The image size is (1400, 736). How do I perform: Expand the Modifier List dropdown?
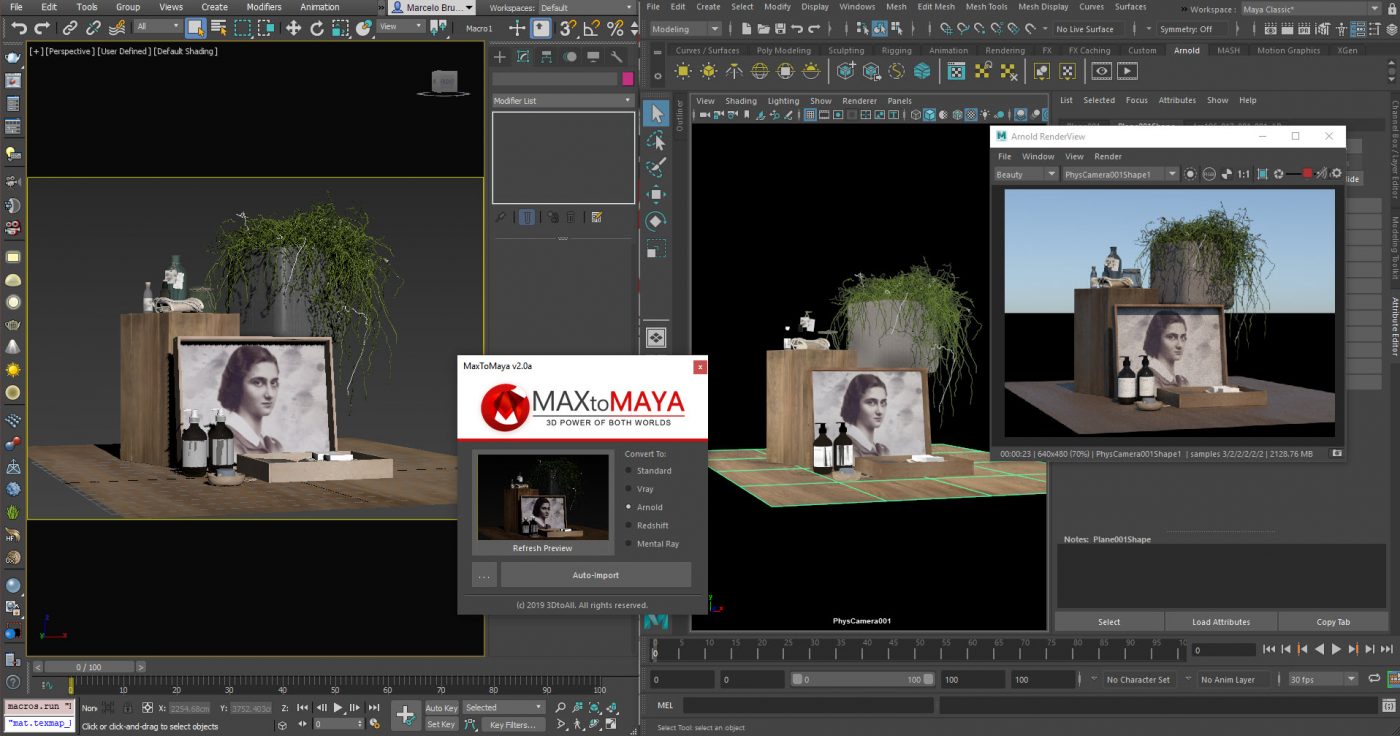coord(563,101)
